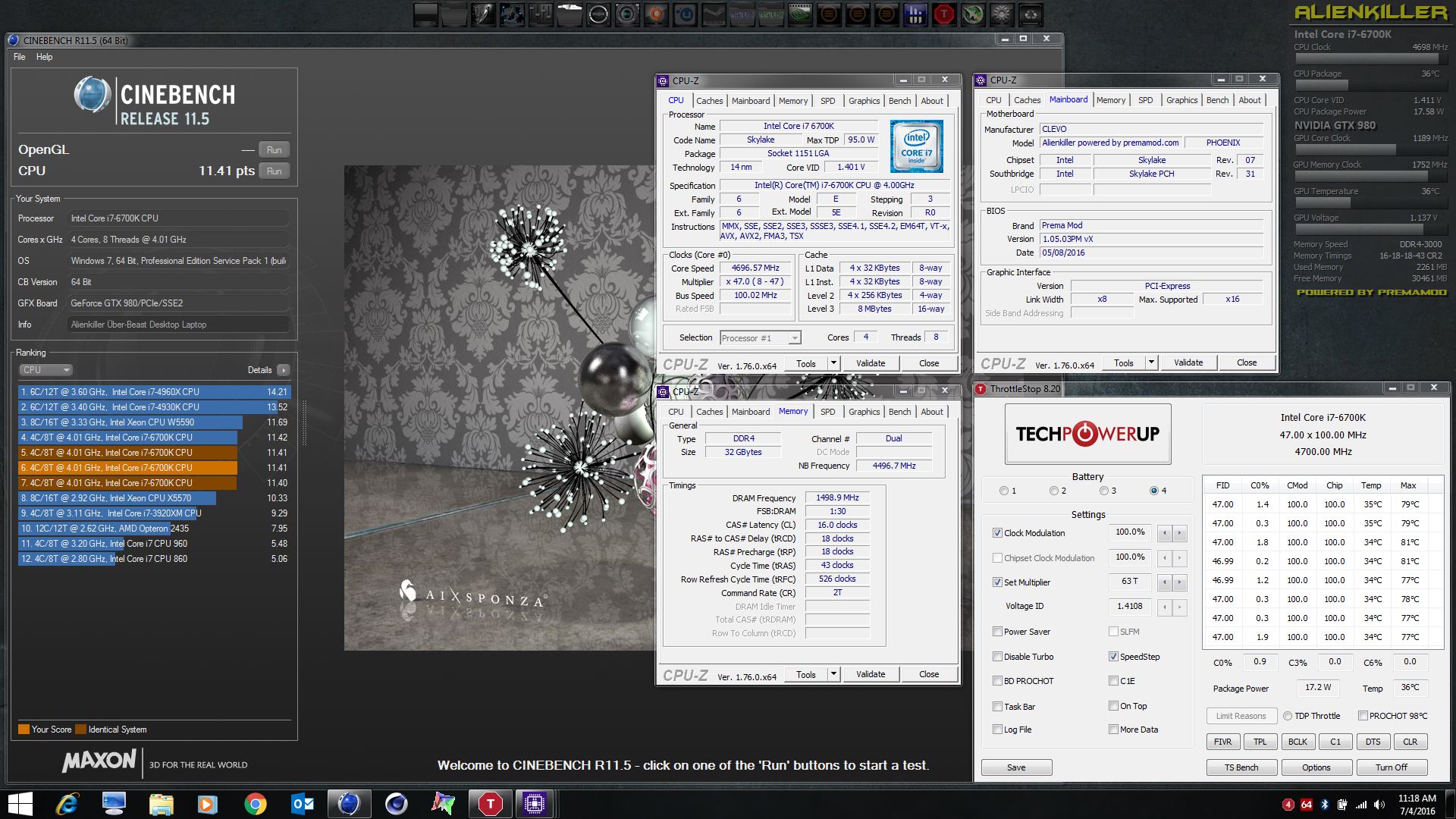This screenshot has height=819, width=1456.
Task: Select Battery profile radio 3
Action: pyautogui.click(x=1104, y=491)
